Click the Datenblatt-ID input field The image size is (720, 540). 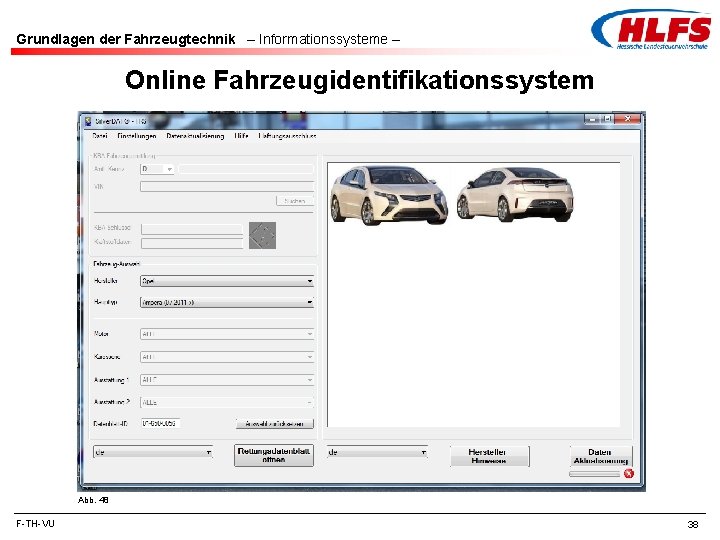click(160, 423)
